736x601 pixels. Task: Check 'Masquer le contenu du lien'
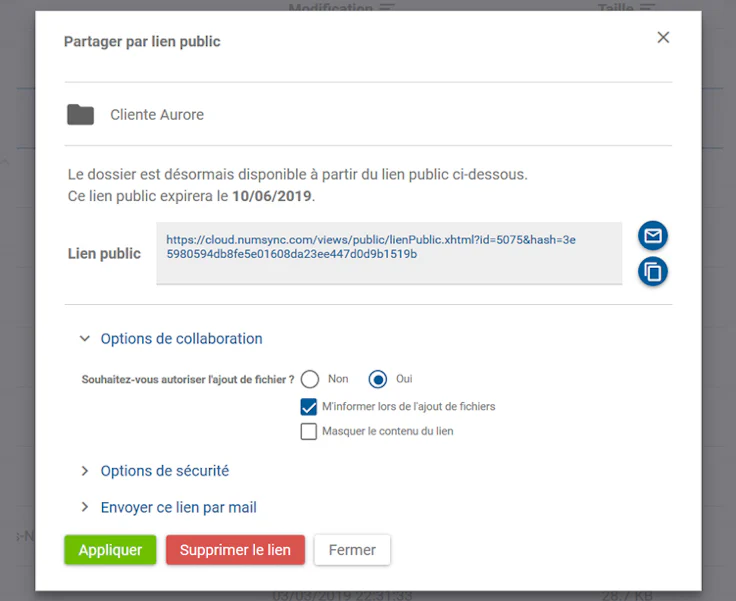pos(308,431)
